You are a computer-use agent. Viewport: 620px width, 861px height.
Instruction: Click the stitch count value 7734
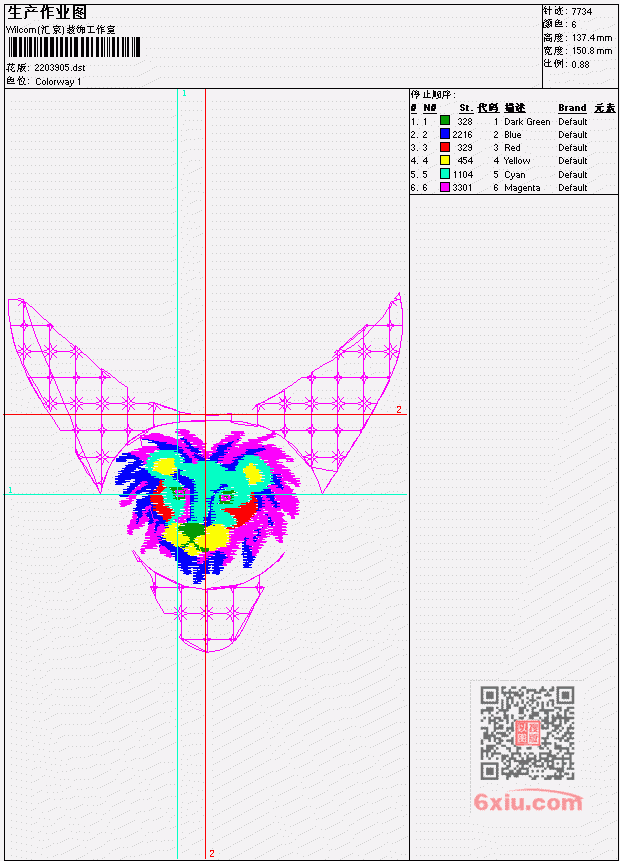click(582, 12)
